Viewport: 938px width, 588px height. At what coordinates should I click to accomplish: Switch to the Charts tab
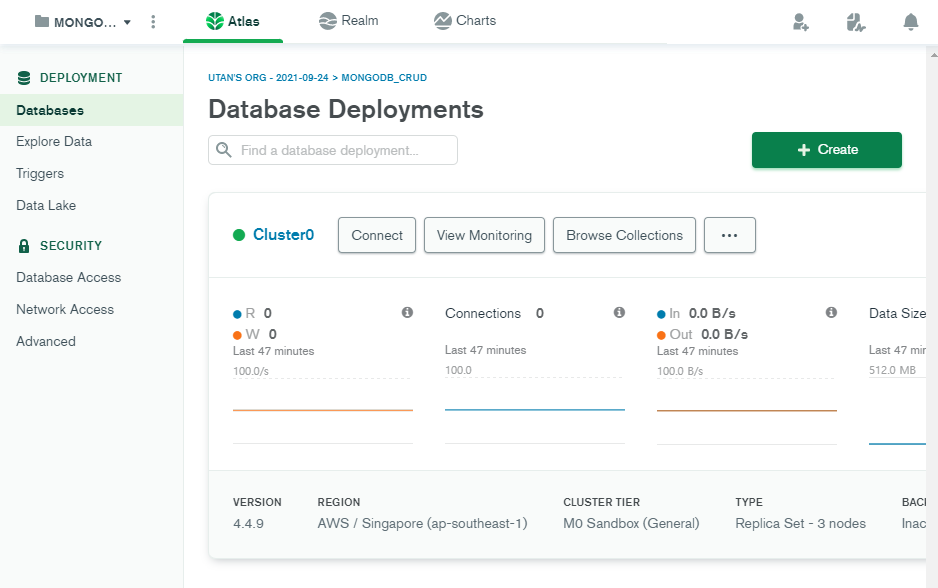[x=465, y=21]
